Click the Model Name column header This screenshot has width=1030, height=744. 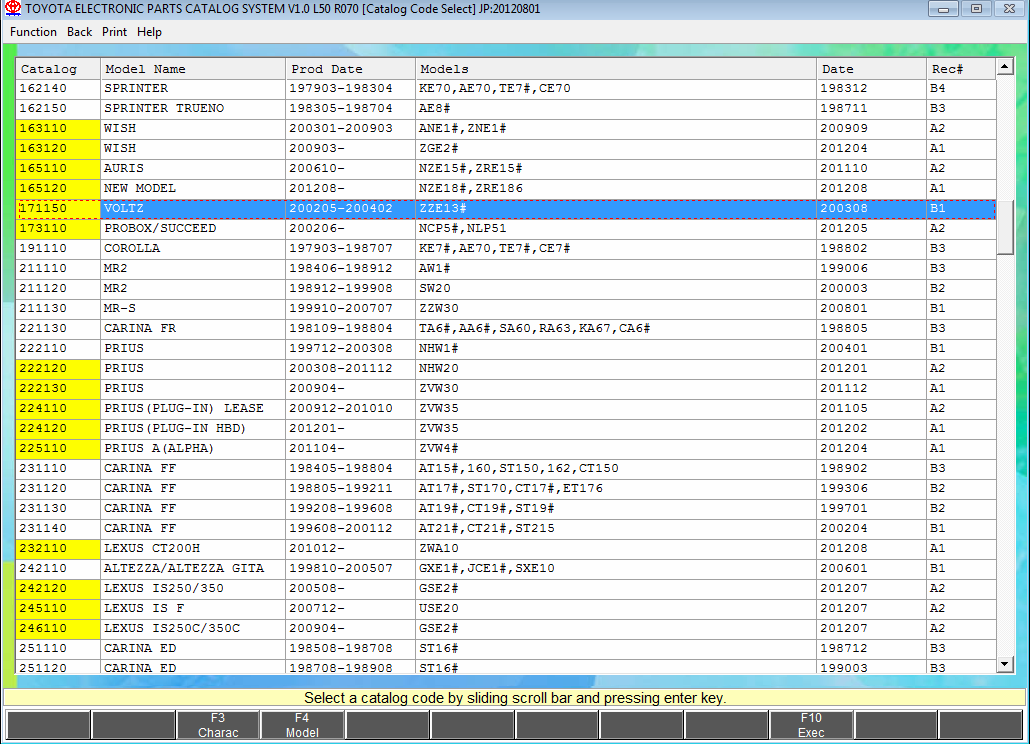[x=193, y=69]
